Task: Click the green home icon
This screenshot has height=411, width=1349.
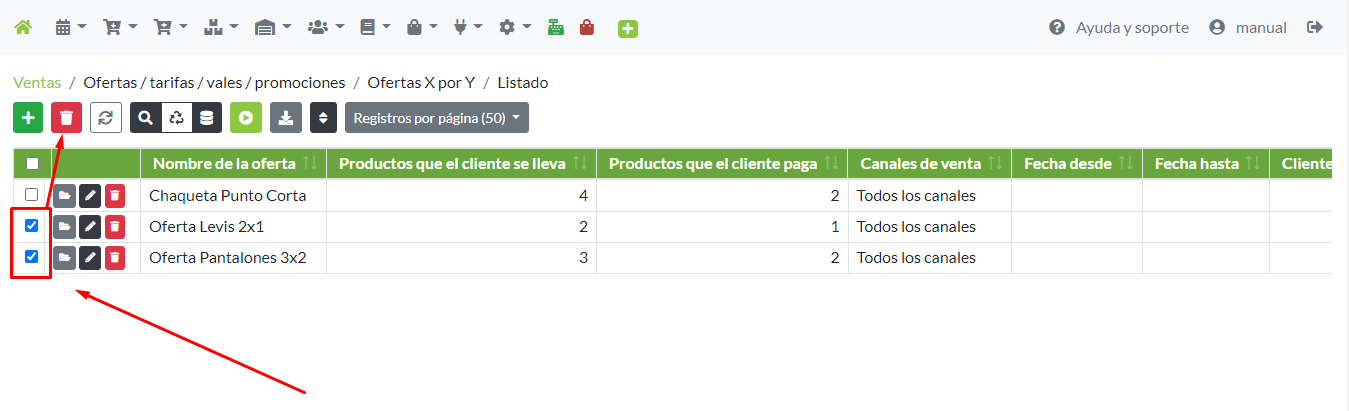Action: (x=22, y=28)
